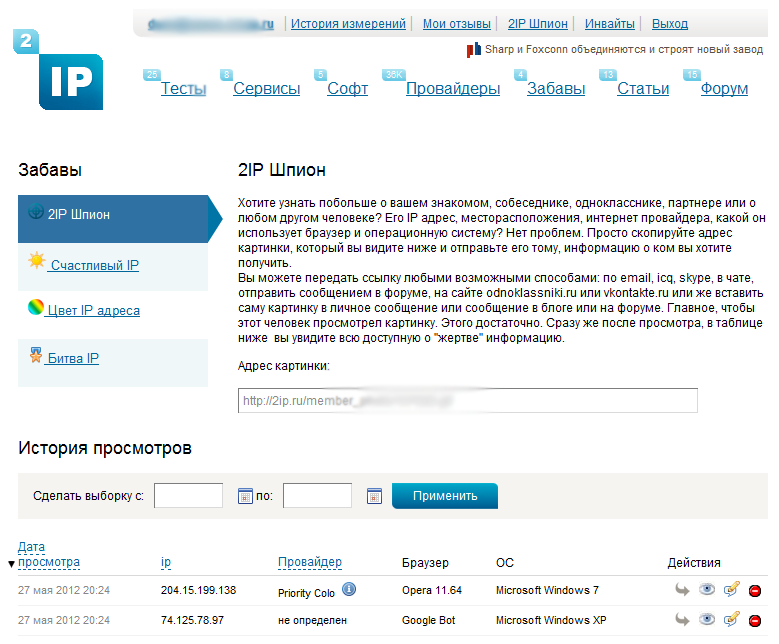779x644 pixels.
Task: Open the Софт menu
Action: pyautogui.click(x=347, y=88)
